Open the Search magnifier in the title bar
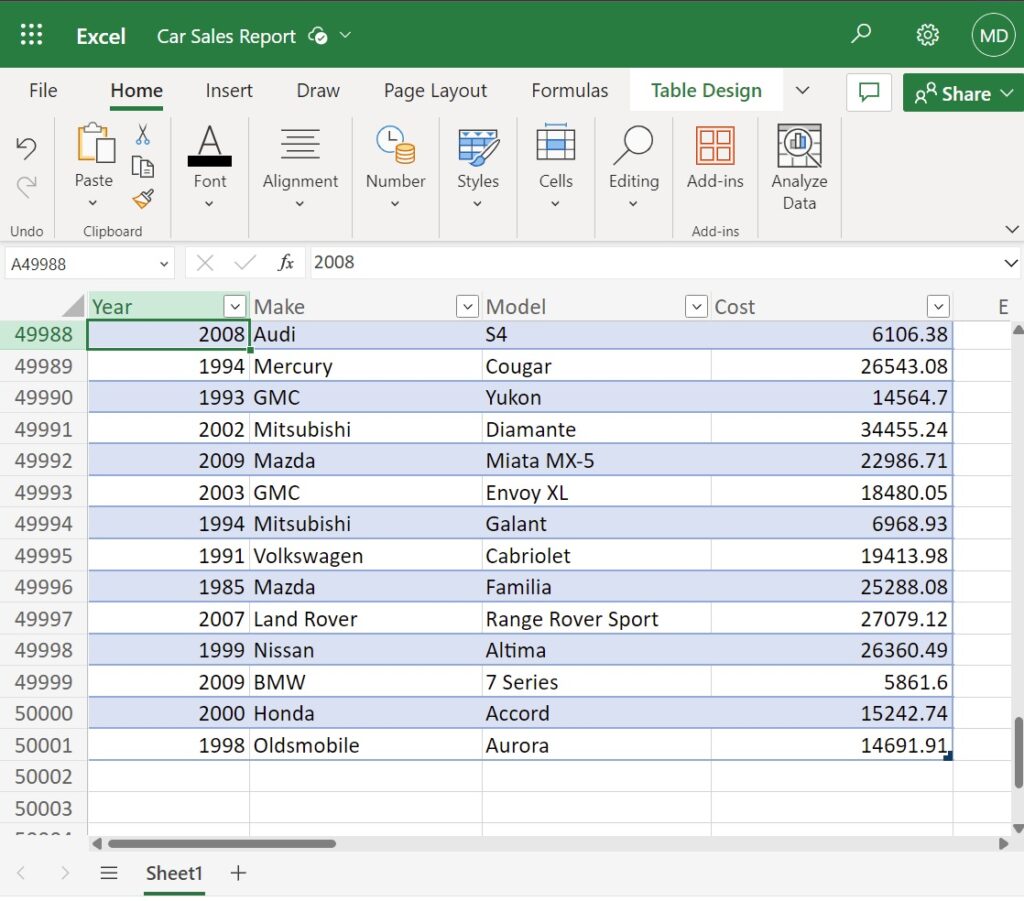This screenshot has width=1024, height=901. tap(861, 33)
